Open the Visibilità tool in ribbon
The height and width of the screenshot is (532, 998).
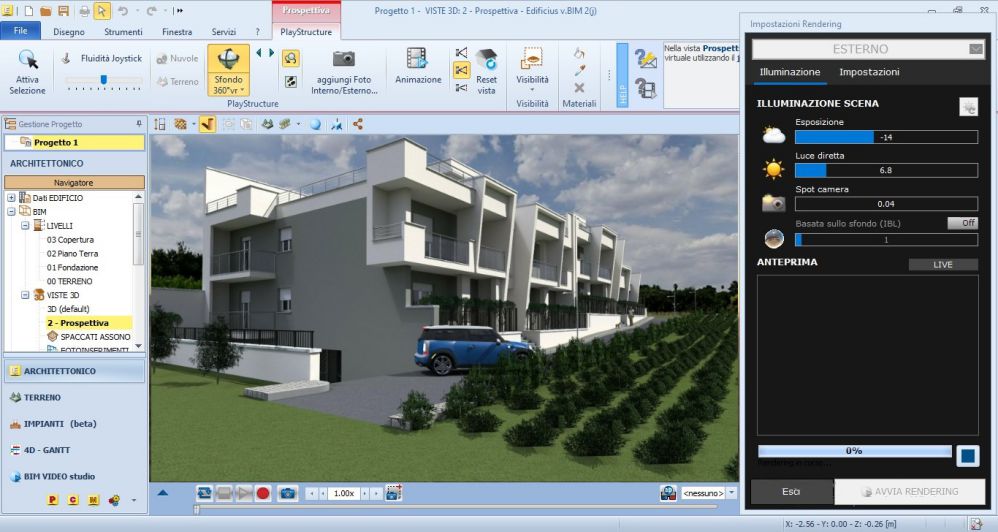click(532, 67)
